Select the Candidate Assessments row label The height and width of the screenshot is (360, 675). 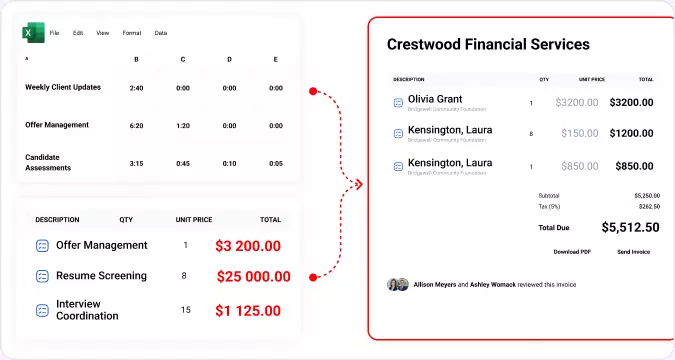48,163
